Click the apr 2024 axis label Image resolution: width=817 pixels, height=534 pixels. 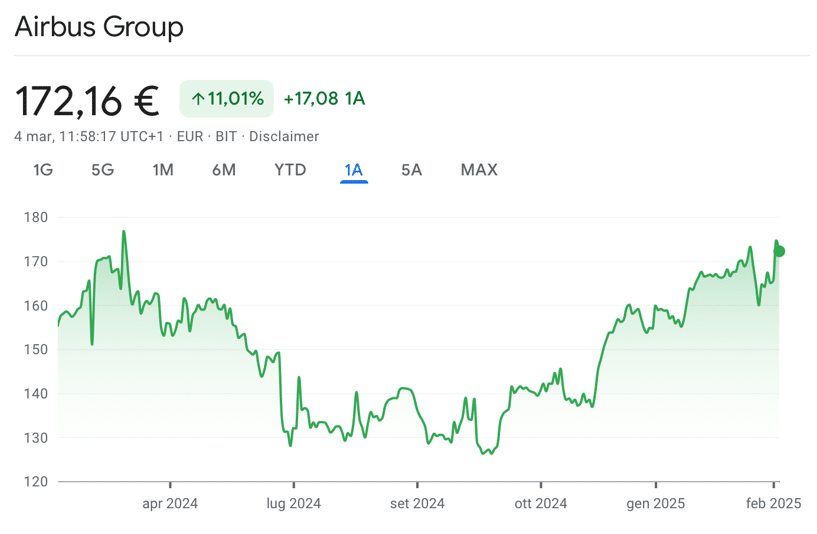[170, 504]
